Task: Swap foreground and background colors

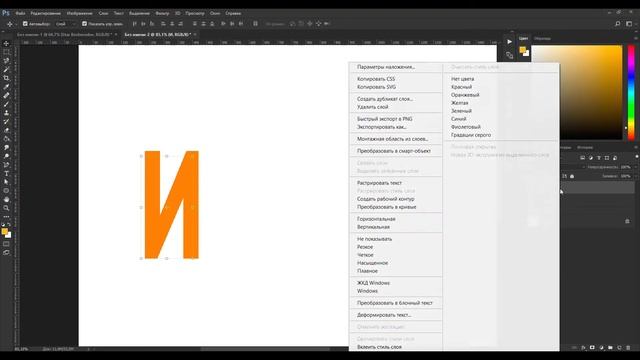Action: tap(9, 225)
